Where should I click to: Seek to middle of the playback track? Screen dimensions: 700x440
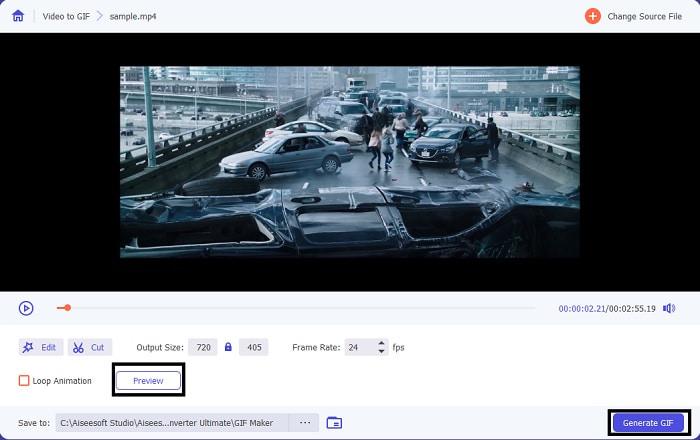[296, 308]
